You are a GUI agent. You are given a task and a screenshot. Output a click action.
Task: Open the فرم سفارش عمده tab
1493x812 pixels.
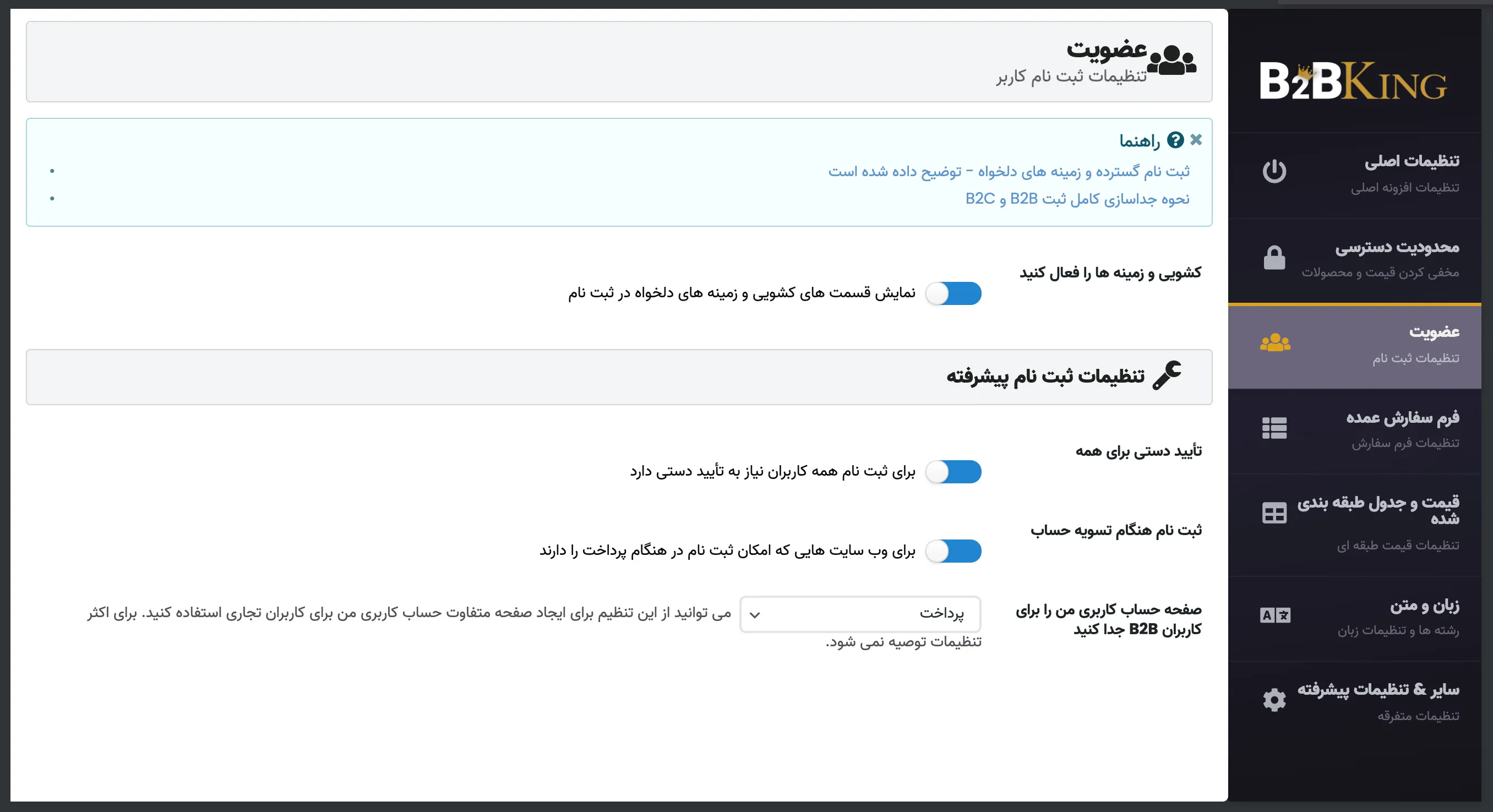[x=1354, y=431]
